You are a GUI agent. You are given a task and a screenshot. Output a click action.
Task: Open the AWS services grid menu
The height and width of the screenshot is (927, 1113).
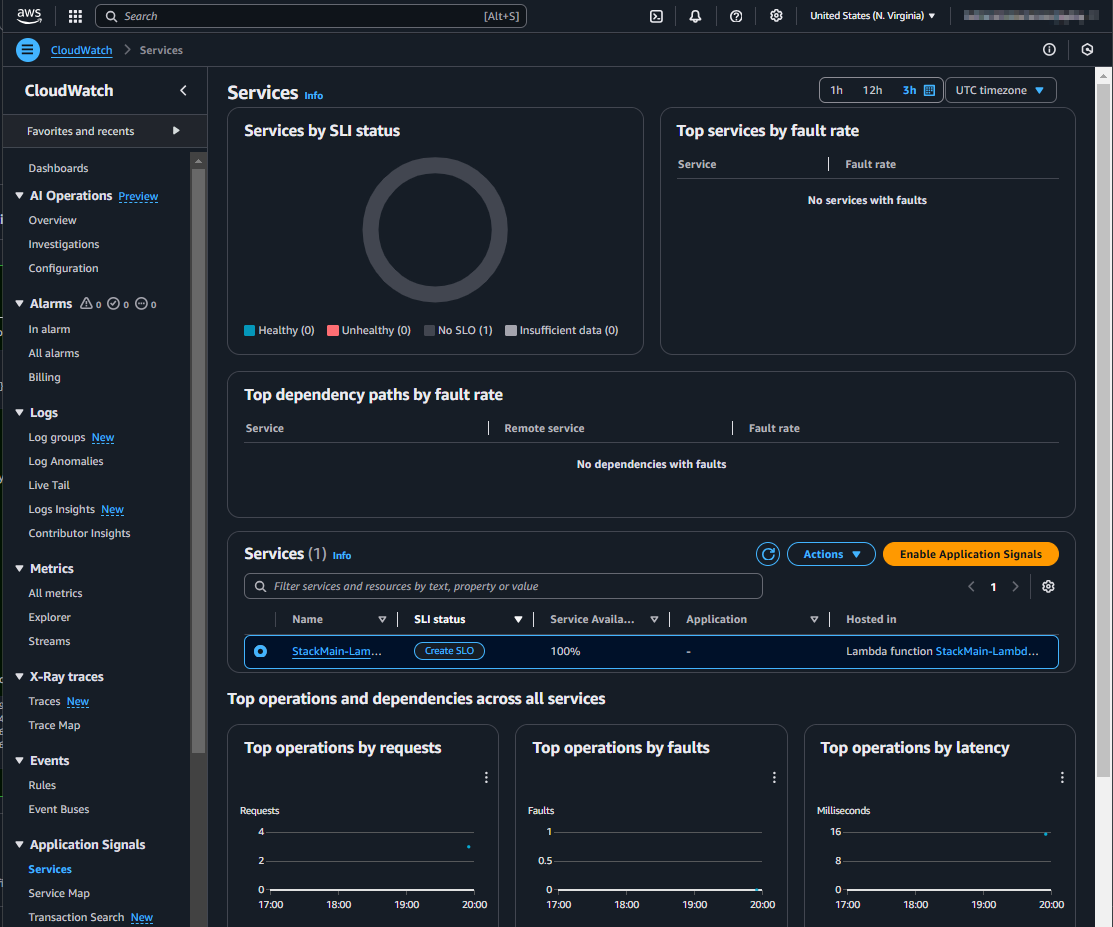coord(75,16)
